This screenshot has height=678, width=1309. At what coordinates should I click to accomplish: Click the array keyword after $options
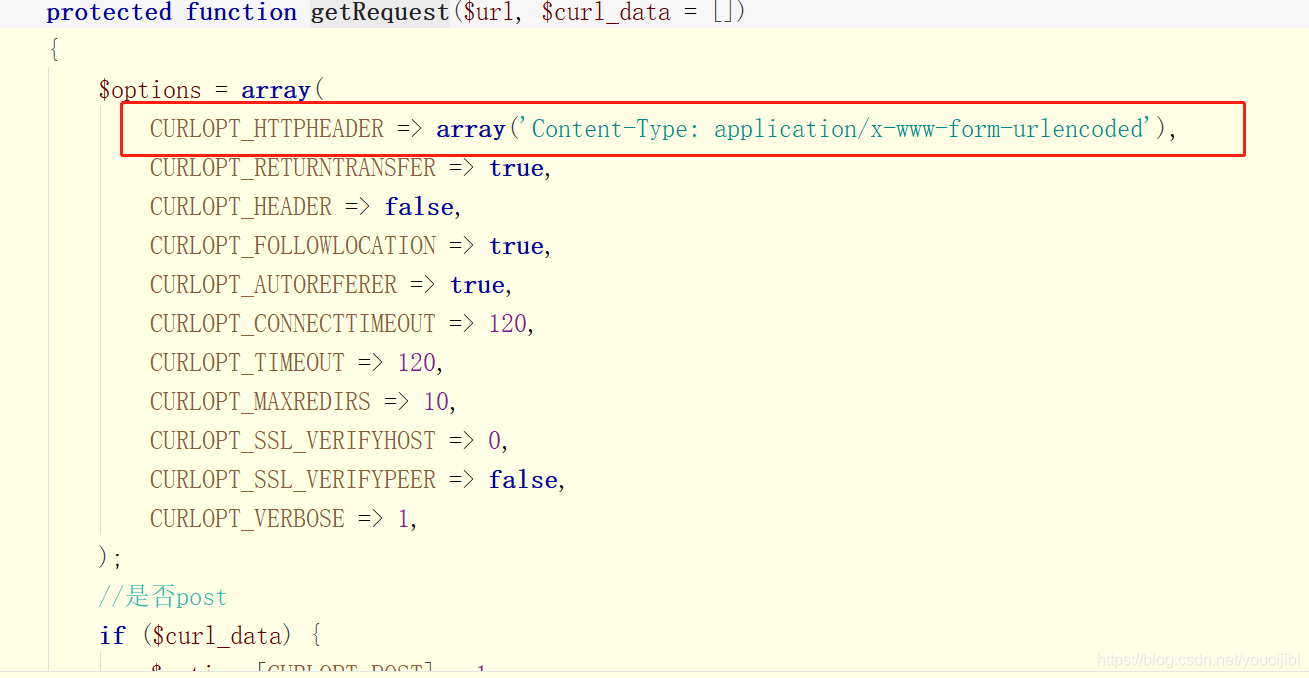[276, 90]
